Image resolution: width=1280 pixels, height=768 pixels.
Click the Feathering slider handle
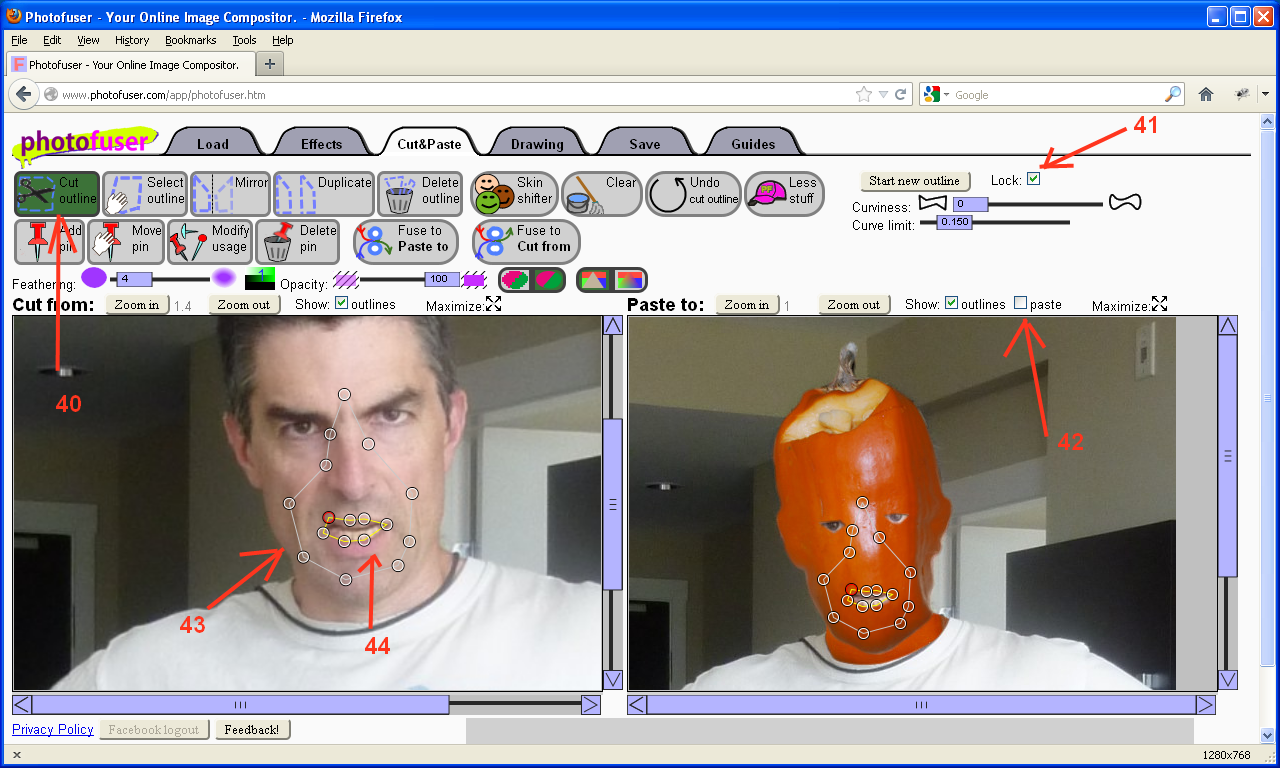(x=132, y=279)
